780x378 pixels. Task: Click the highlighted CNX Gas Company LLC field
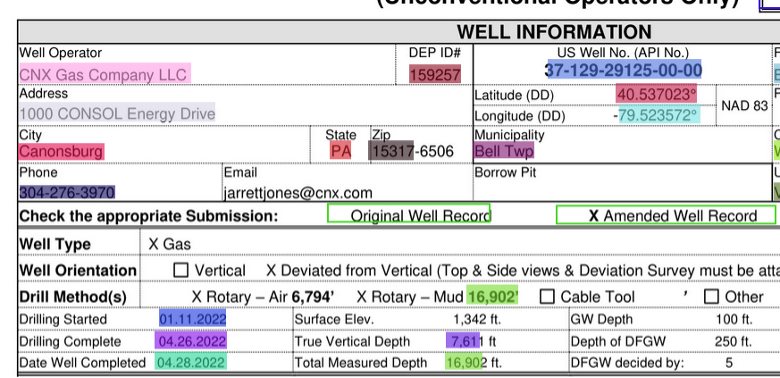pyautogui.click(x=105, y=73)
